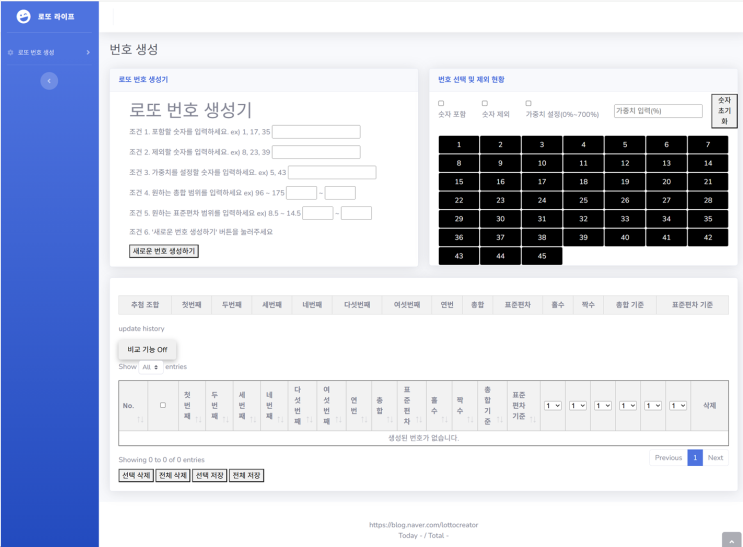
Task: Check the select-all checkbox in table header
Action: pyautogui.click(x=163, y=405)
